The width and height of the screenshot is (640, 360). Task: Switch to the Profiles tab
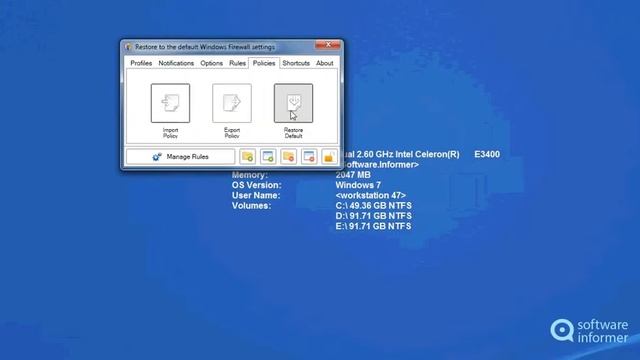coord(141,63)
